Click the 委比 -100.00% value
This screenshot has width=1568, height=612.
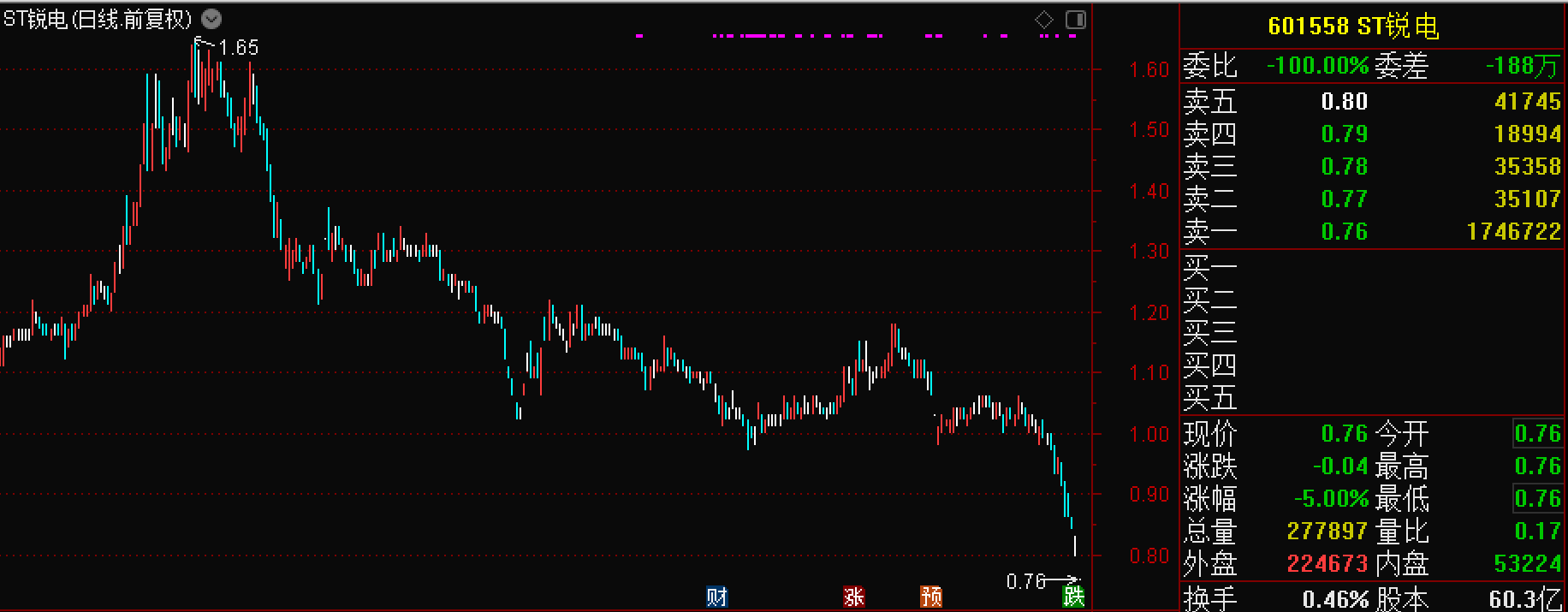[x=1317, y=66]
